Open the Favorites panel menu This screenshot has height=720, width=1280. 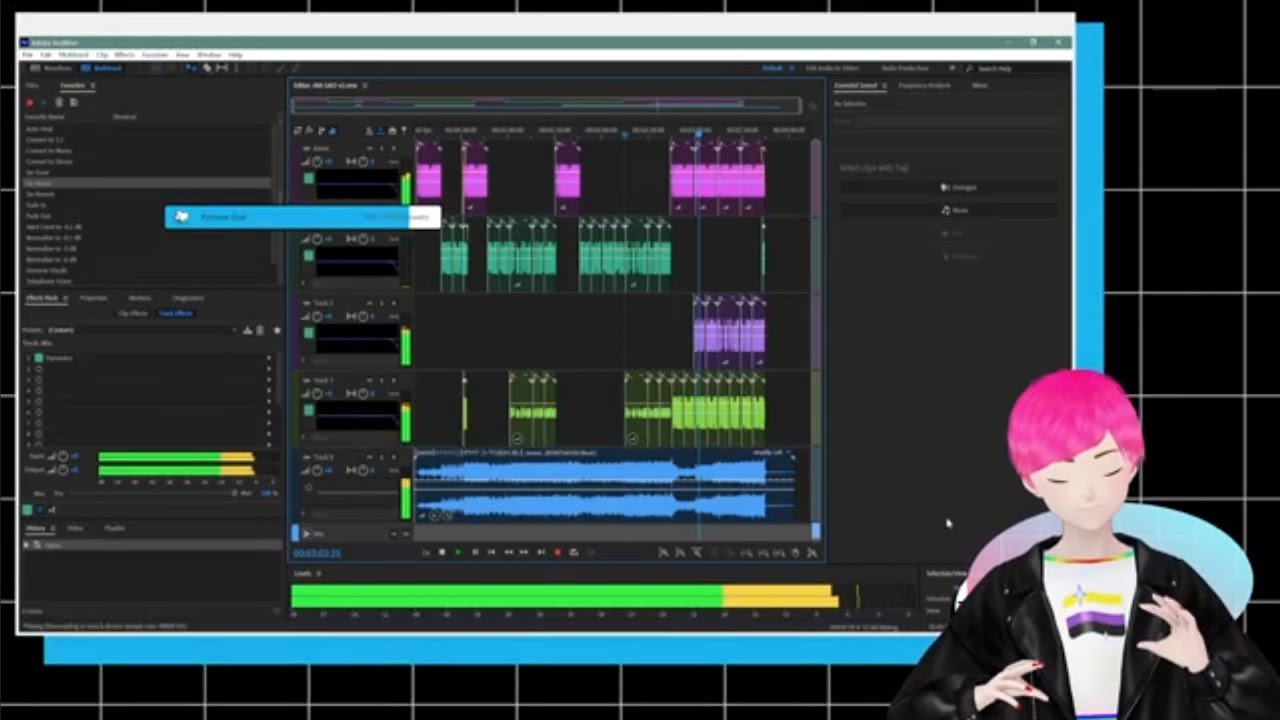click(93, 86)
